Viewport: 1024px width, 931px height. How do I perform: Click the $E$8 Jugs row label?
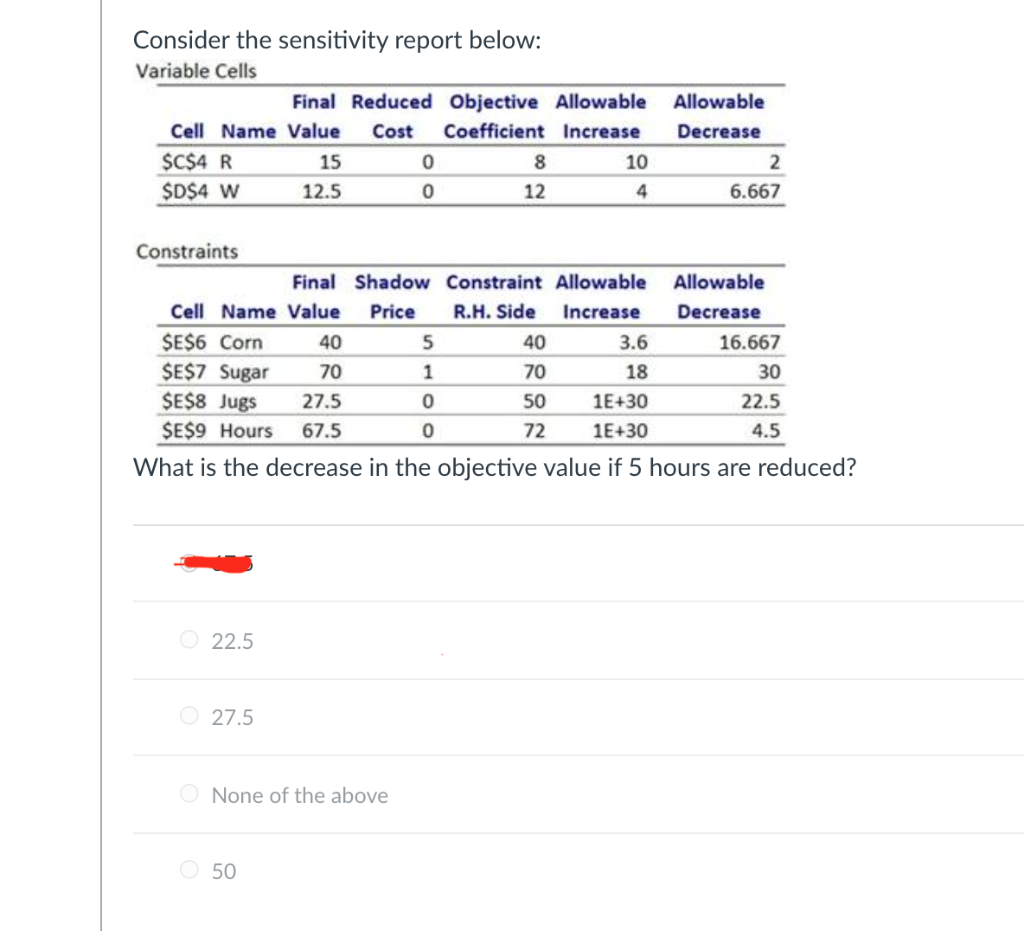click(x=214, y=401)
